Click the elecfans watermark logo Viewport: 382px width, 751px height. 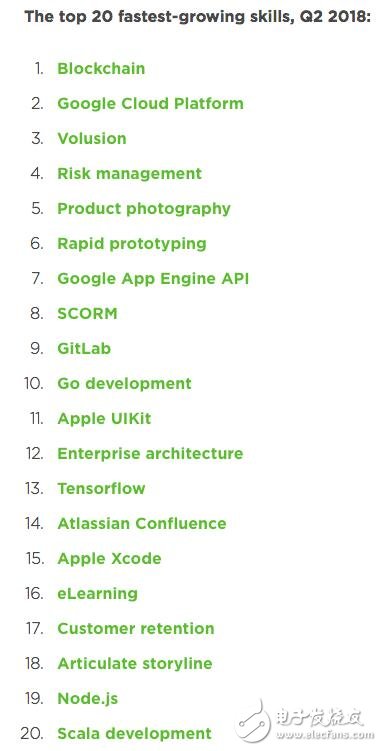pos(305,722)
